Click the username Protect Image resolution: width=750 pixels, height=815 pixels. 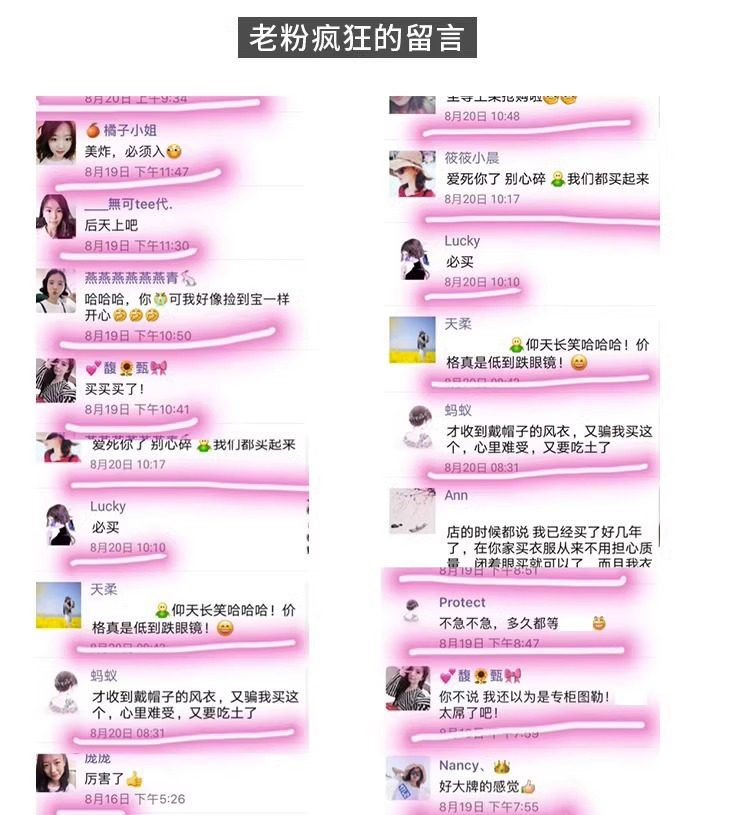(462, 602)
